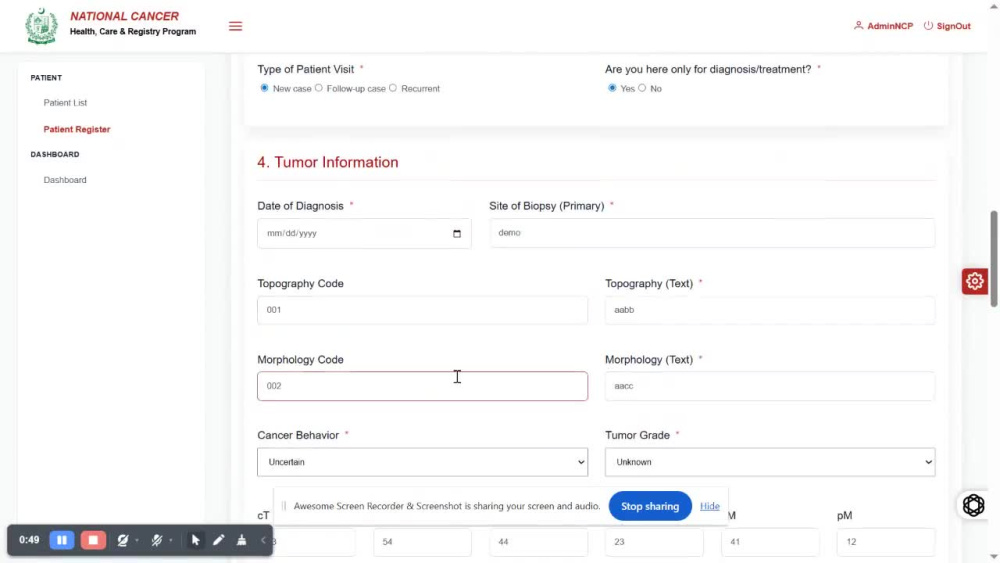This screenshot has height=563, width=1000.
Task: Select the New case radio button
Action: (x=264, y=88)
